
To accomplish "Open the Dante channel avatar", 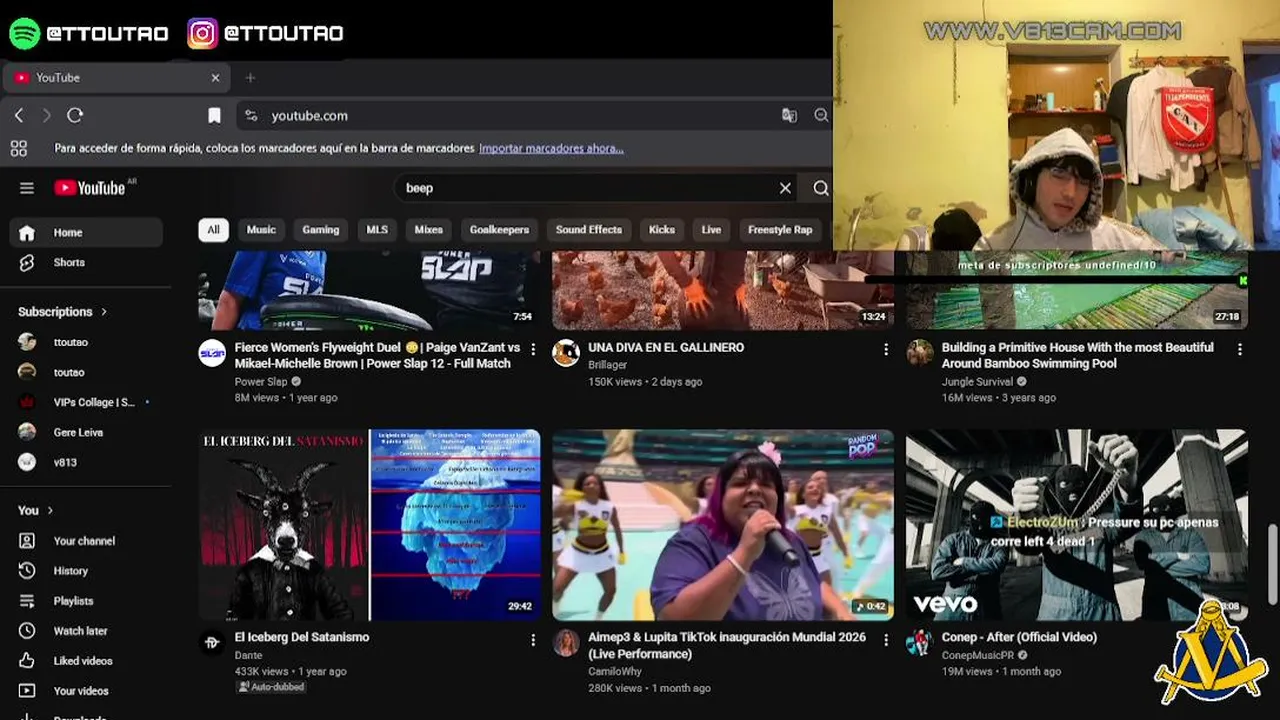I will tap(212, 643).
